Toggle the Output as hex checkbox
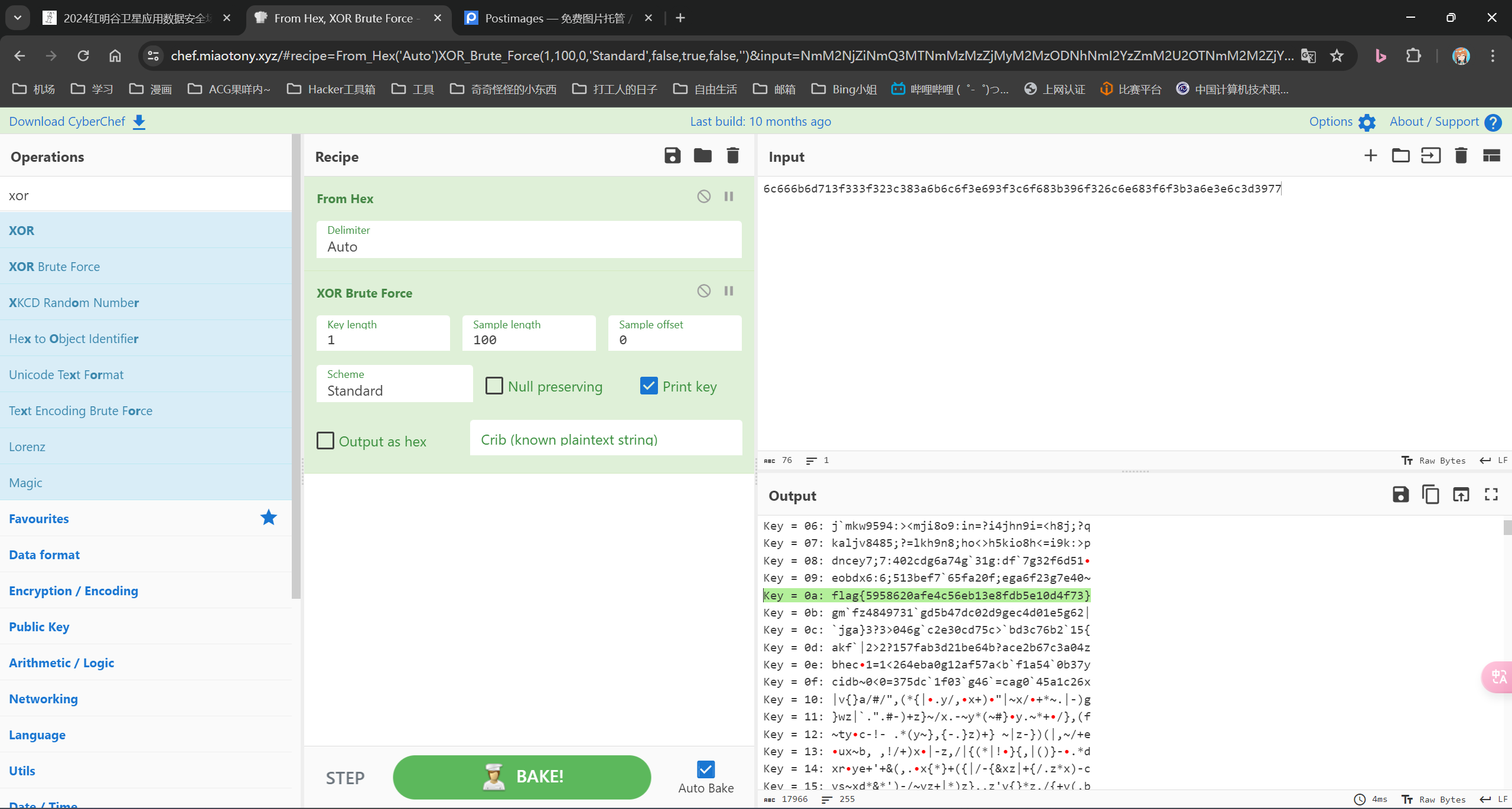Viewport: 1512px width, 809px height. pos(325,441)
